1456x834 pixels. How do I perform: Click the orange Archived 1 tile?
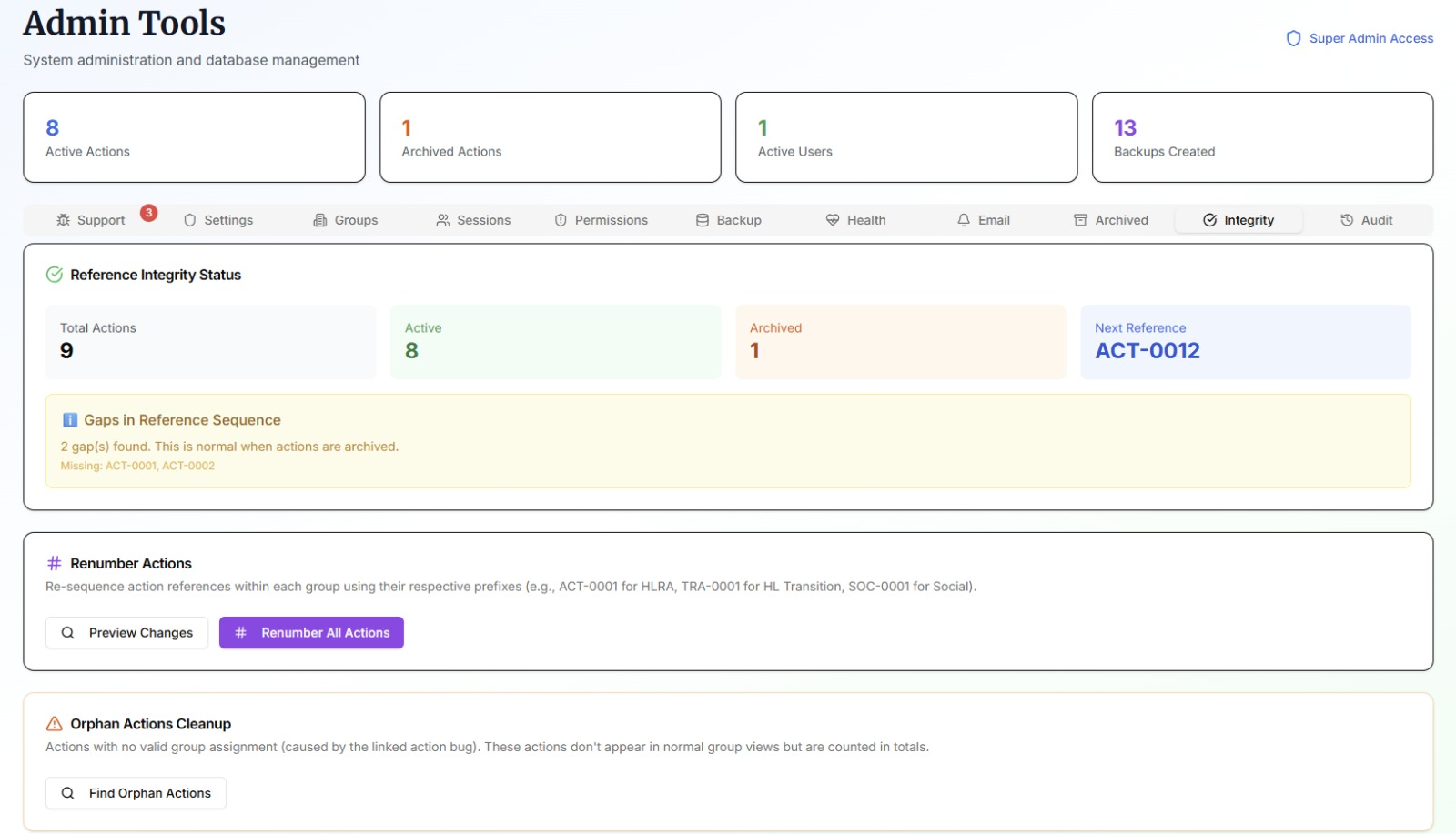click(x=900, y=342)
